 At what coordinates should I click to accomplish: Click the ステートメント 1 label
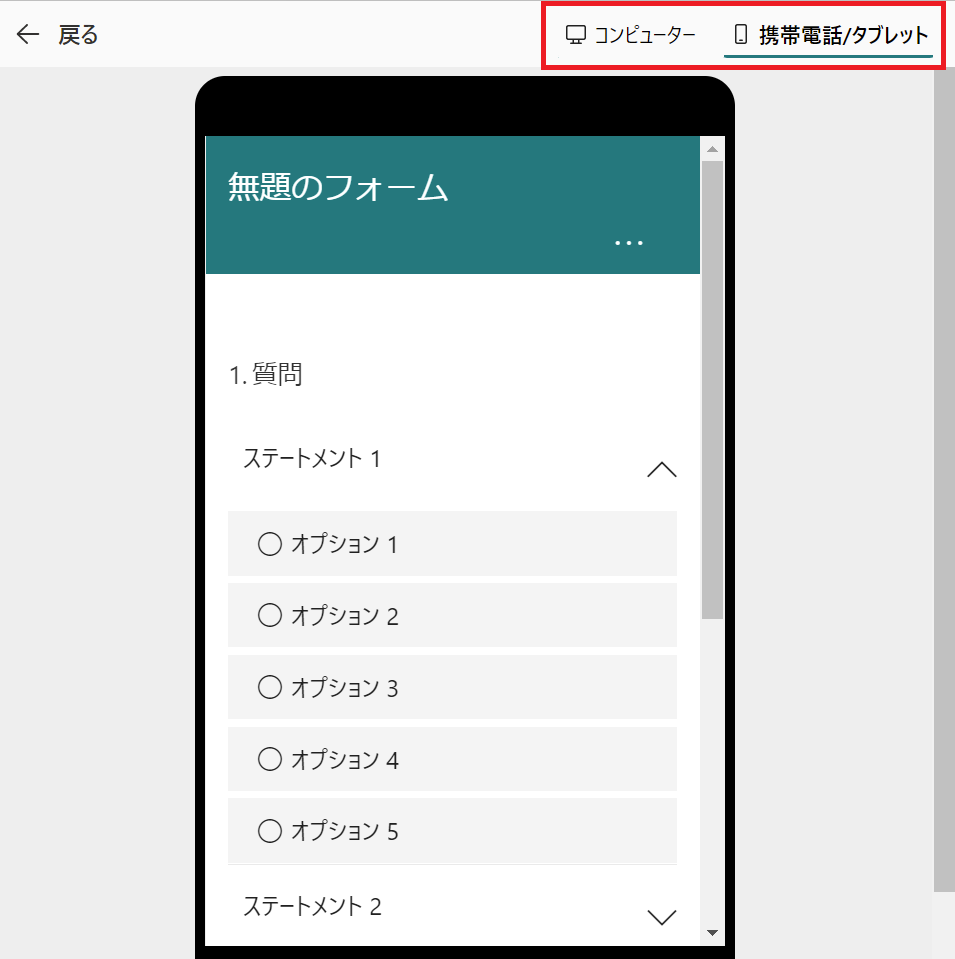(312, 459)
